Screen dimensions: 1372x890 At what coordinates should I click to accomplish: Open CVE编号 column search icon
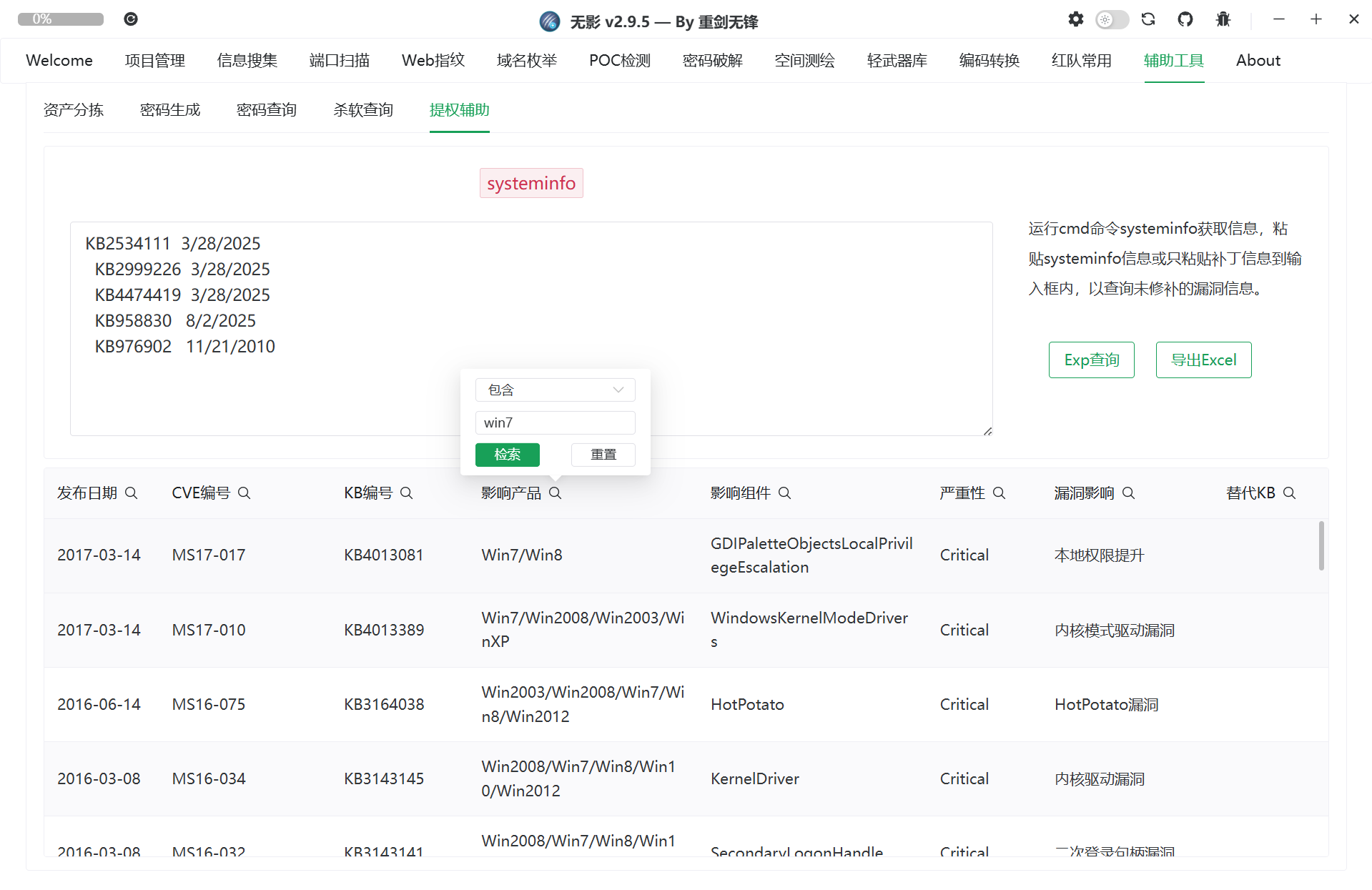[x=245, y=493]
